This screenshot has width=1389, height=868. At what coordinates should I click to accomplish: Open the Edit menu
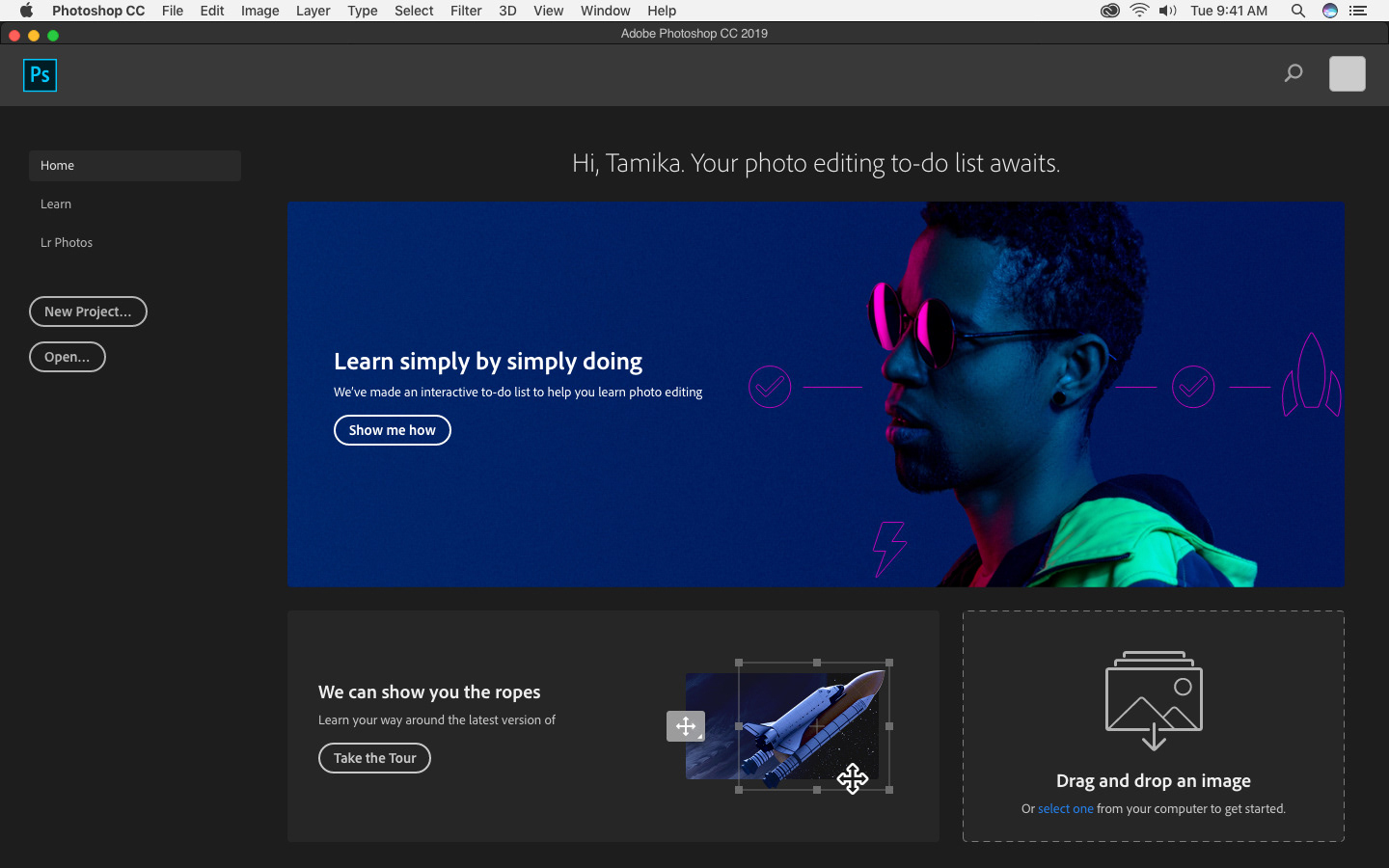coord(212,11)
